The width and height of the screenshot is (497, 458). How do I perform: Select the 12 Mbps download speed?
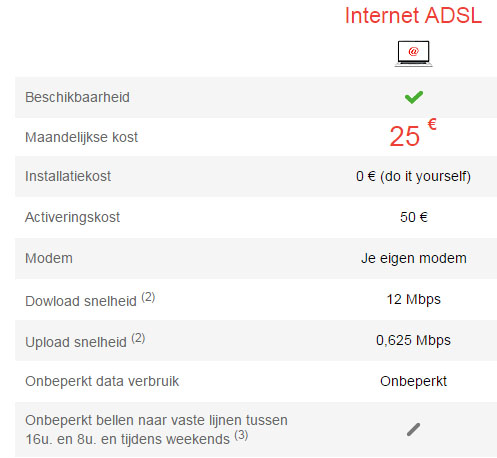(413, 299)
